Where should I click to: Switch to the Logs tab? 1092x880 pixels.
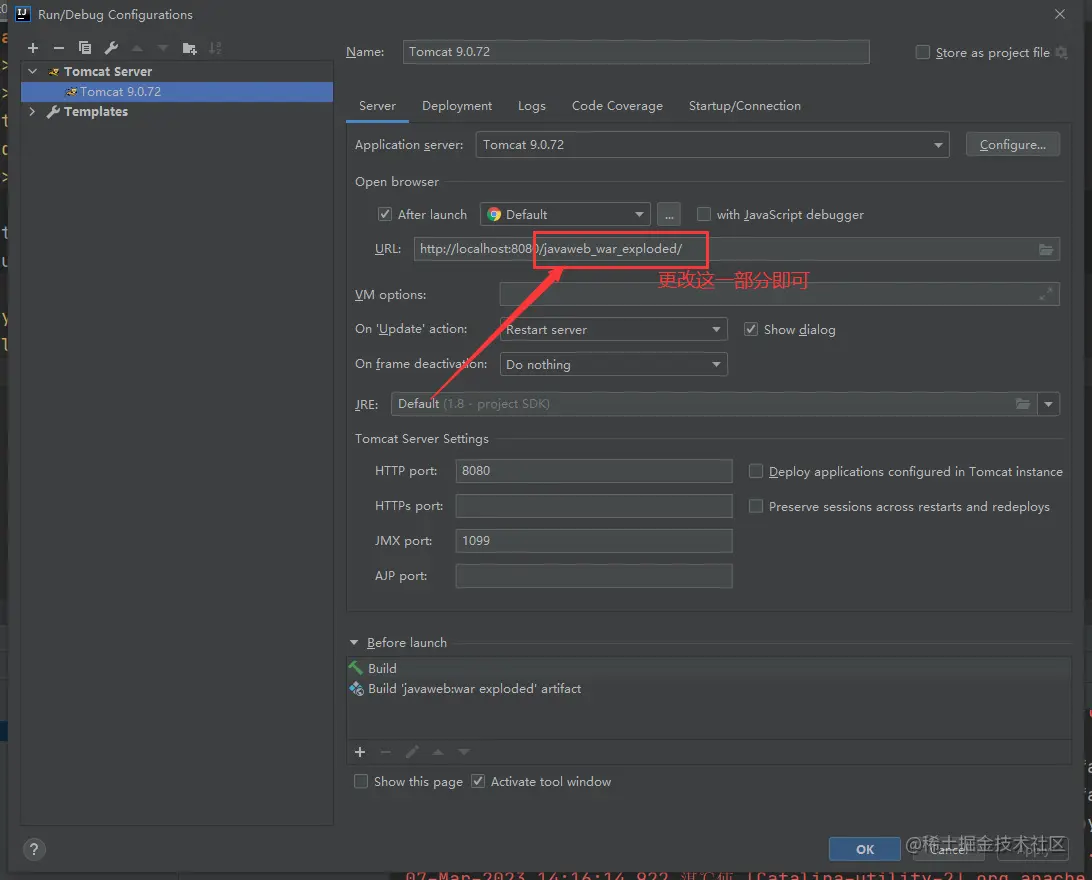point(532,106)
